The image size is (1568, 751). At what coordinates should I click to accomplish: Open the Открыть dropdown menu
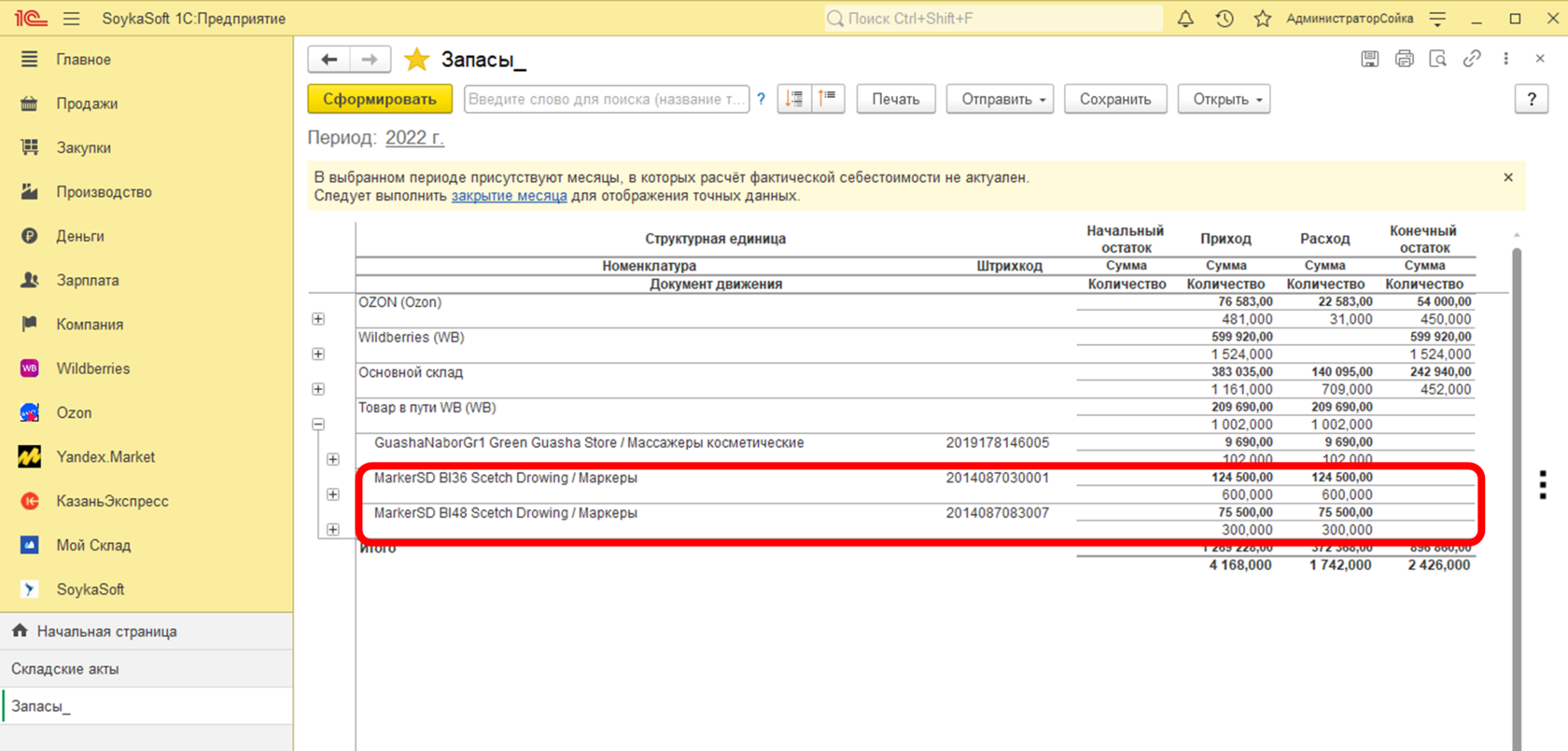tap(1224, 99)
